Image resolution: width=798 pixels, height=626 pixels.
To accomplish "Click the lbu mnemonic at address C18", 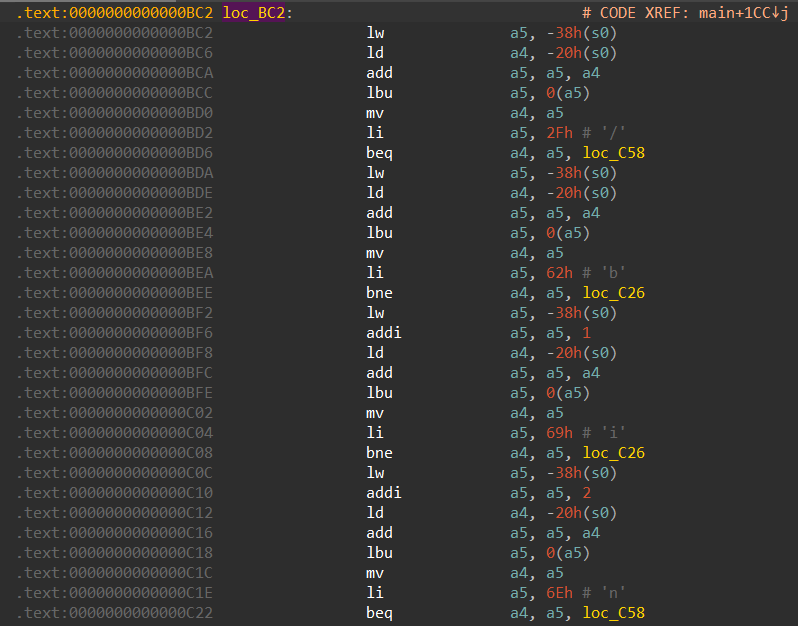I will pyautogui.click(x=379, y=553).
